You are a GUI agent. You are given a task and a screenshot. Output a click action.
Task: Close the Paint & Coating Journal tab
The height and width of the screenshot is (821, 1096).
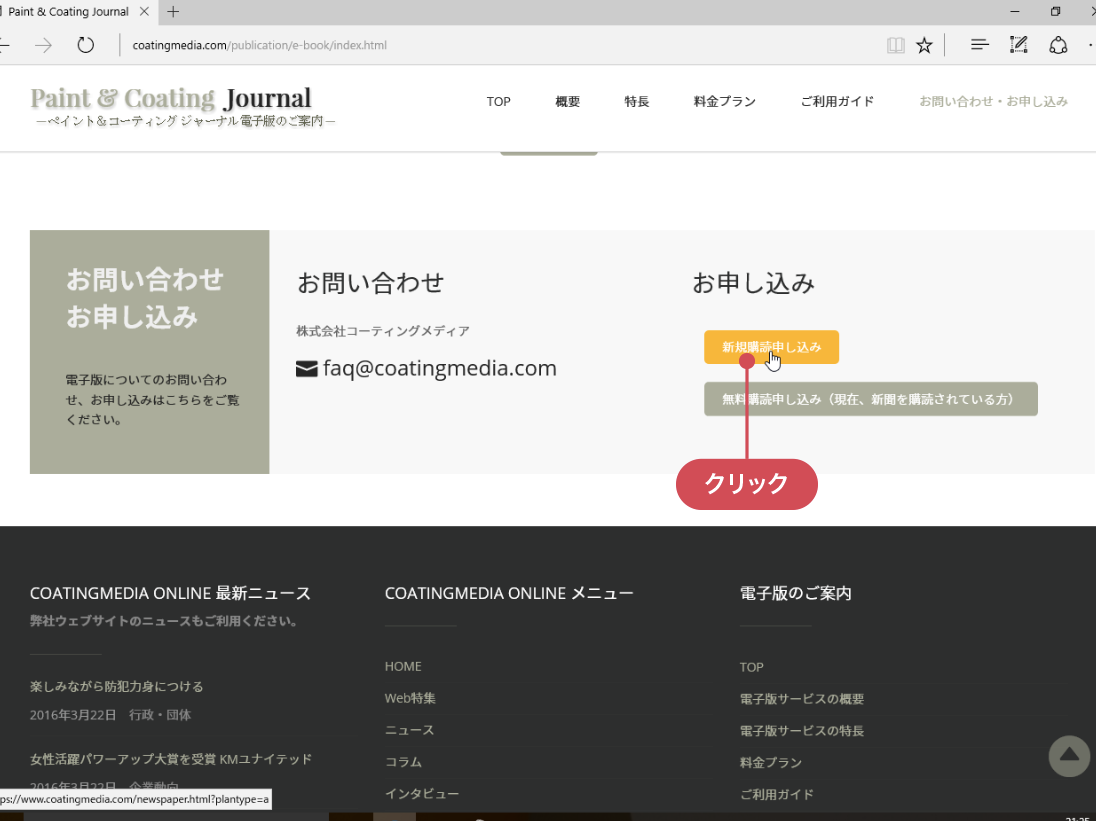click(145, 12)
